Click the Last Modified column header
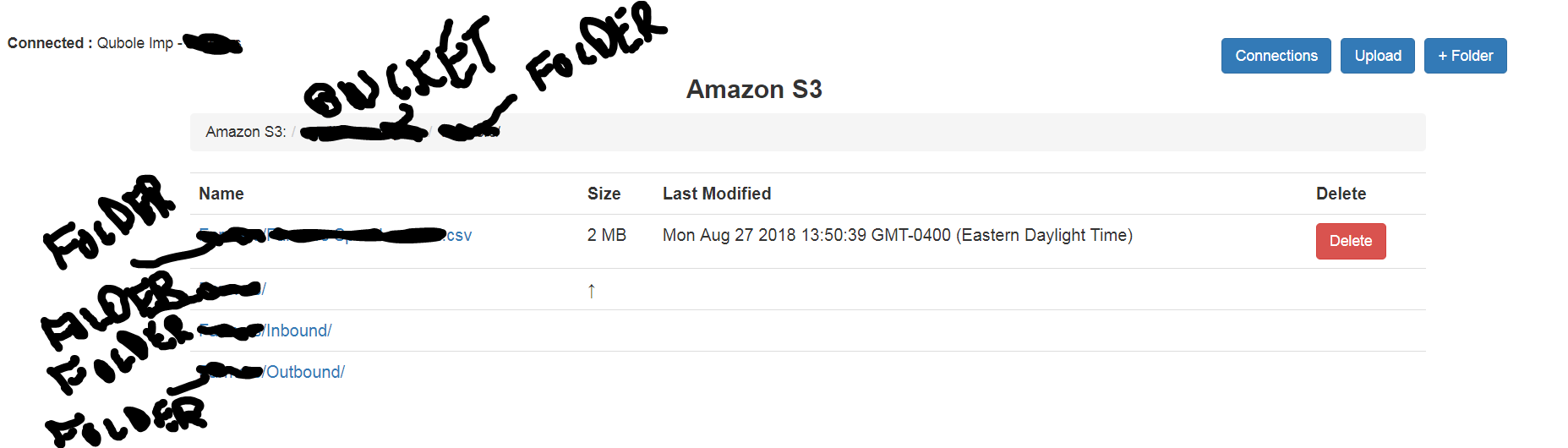The width and height of the screenshot is (1568, 448). (x=716, y=194)
